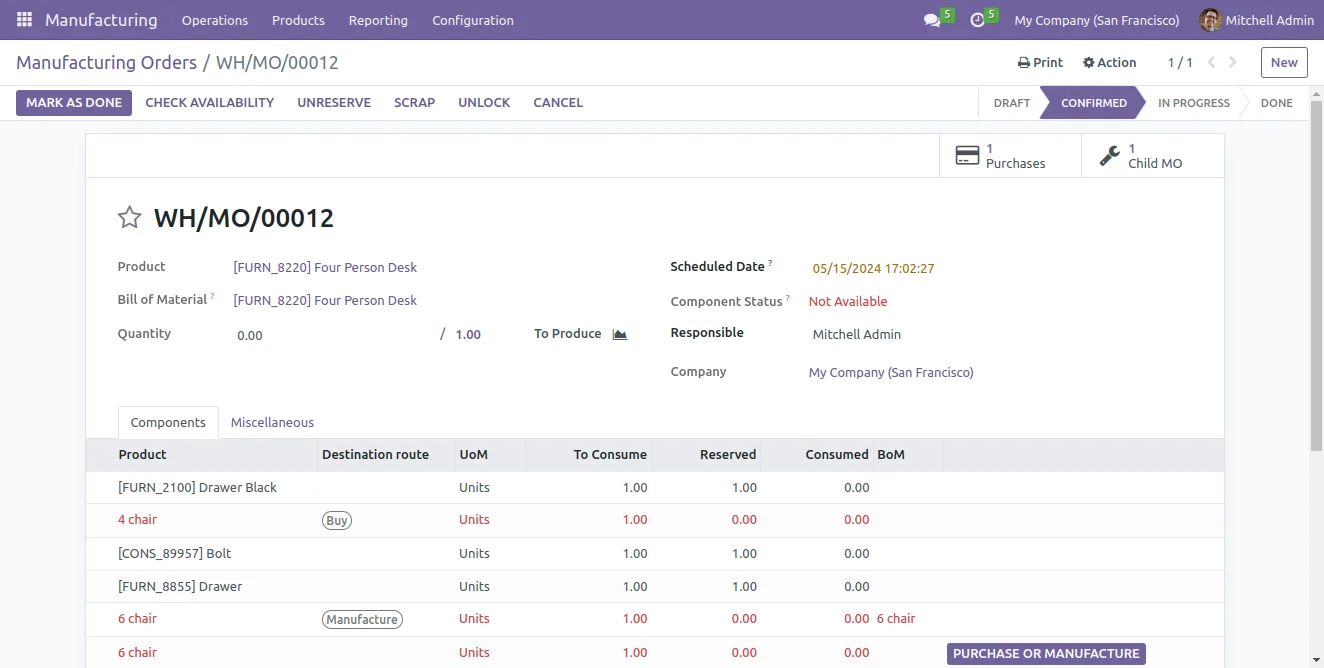Open the 6 chair BoM link

(896, 619)
